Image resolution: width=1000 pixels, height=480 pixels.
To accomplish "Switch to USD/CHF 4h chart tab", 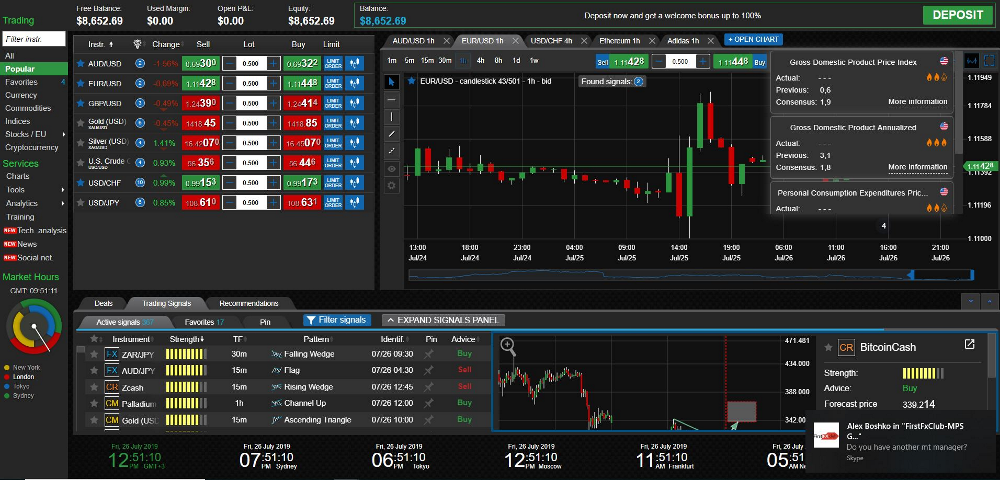I will click(554, 40).
